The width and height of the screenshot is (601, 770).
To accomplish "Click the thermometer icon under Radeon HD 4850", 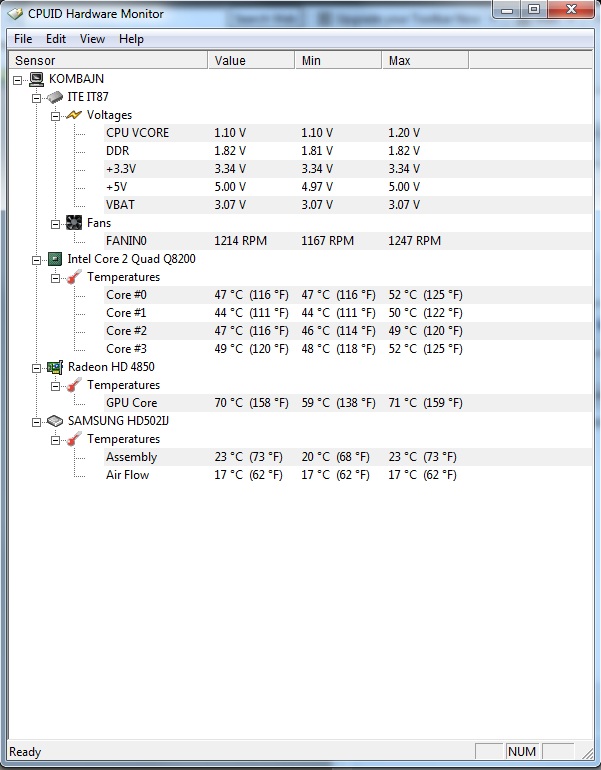I will [74, 385].
